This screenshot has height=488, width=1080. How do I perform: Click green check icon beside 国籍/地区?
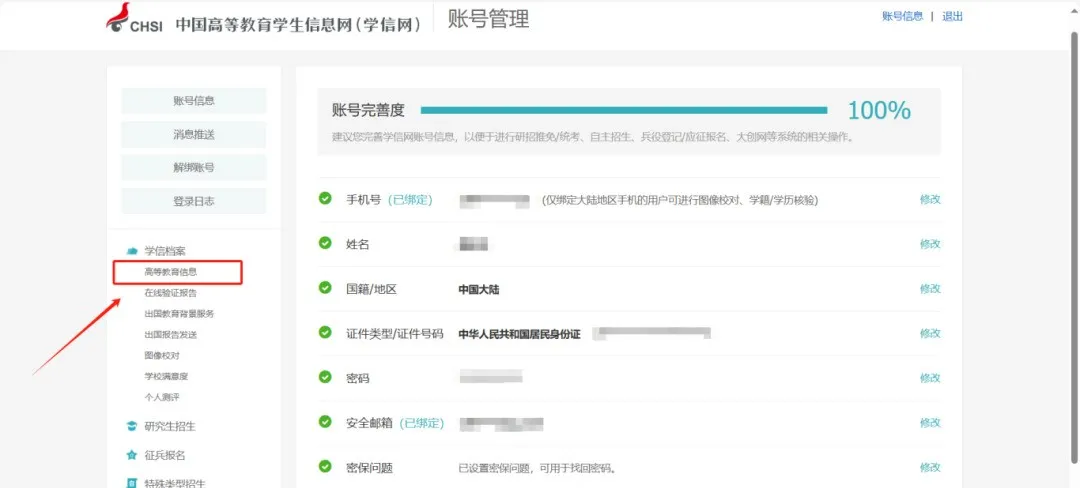click(x=325, y=288)
